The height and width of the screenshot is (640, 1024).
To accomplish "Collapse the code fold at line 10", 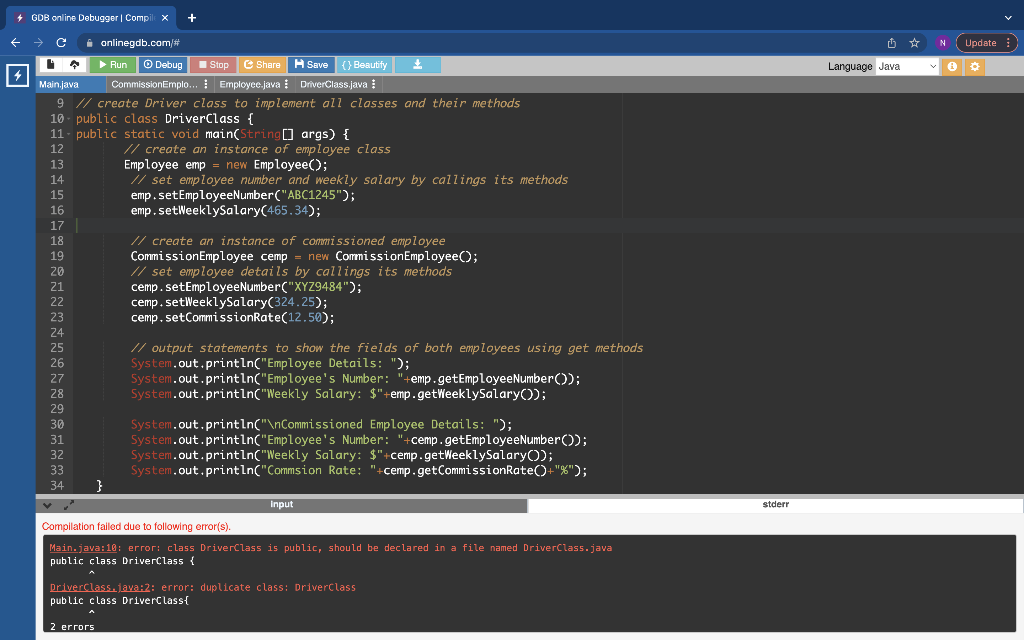I will (69, 119).
